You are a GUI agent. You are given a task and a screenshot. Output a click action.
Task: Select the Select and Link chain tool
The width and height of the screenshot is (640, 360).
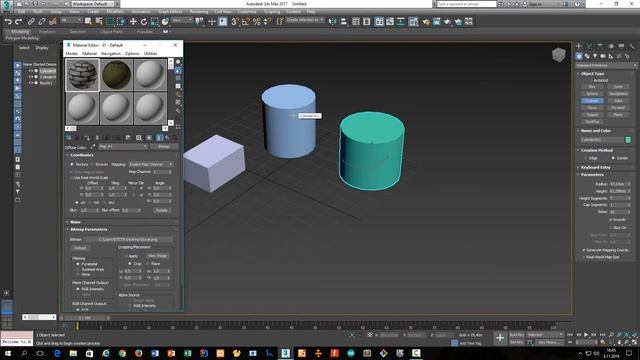point(31,22)
